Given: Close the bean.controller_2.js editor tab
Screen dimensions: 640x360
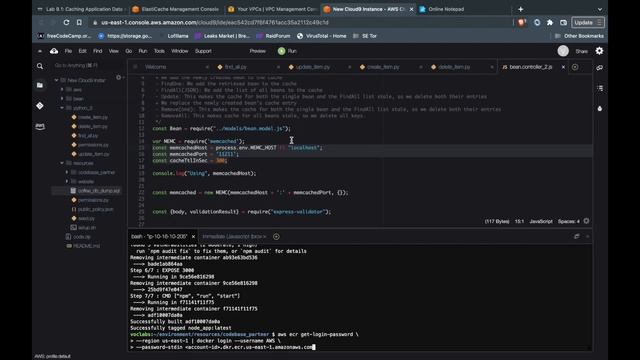Looking at the screenshot, I should (x=563, y=67).
